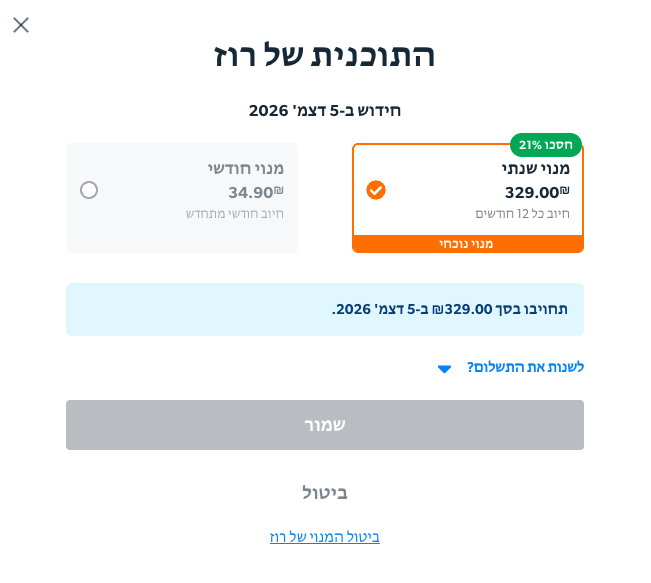Click the 329.00 price in the annual card
The width and height of the screenshot is (651, 583).
point(531,193)
